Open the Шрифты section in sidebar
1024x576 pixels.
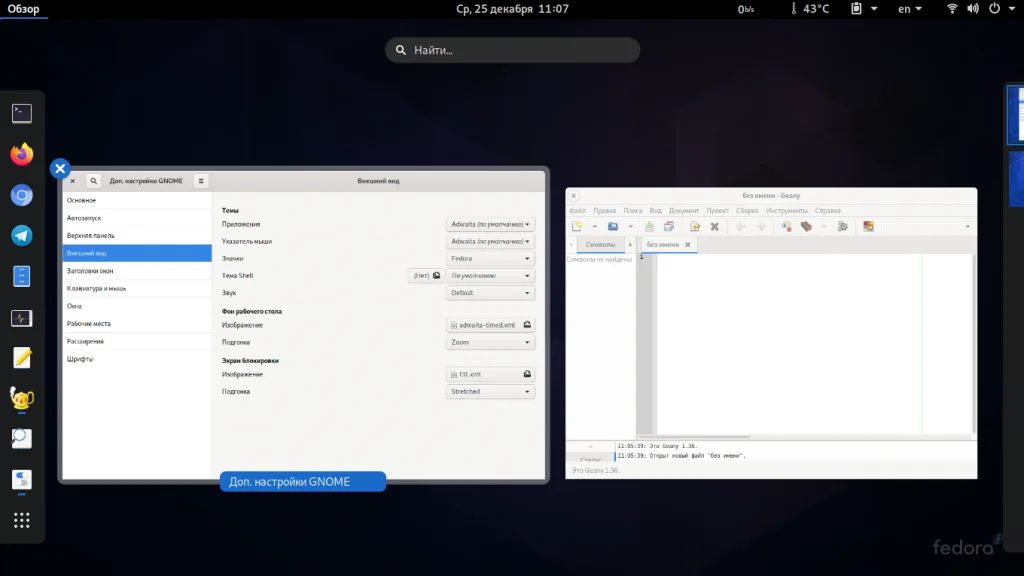tap(80, 358)
